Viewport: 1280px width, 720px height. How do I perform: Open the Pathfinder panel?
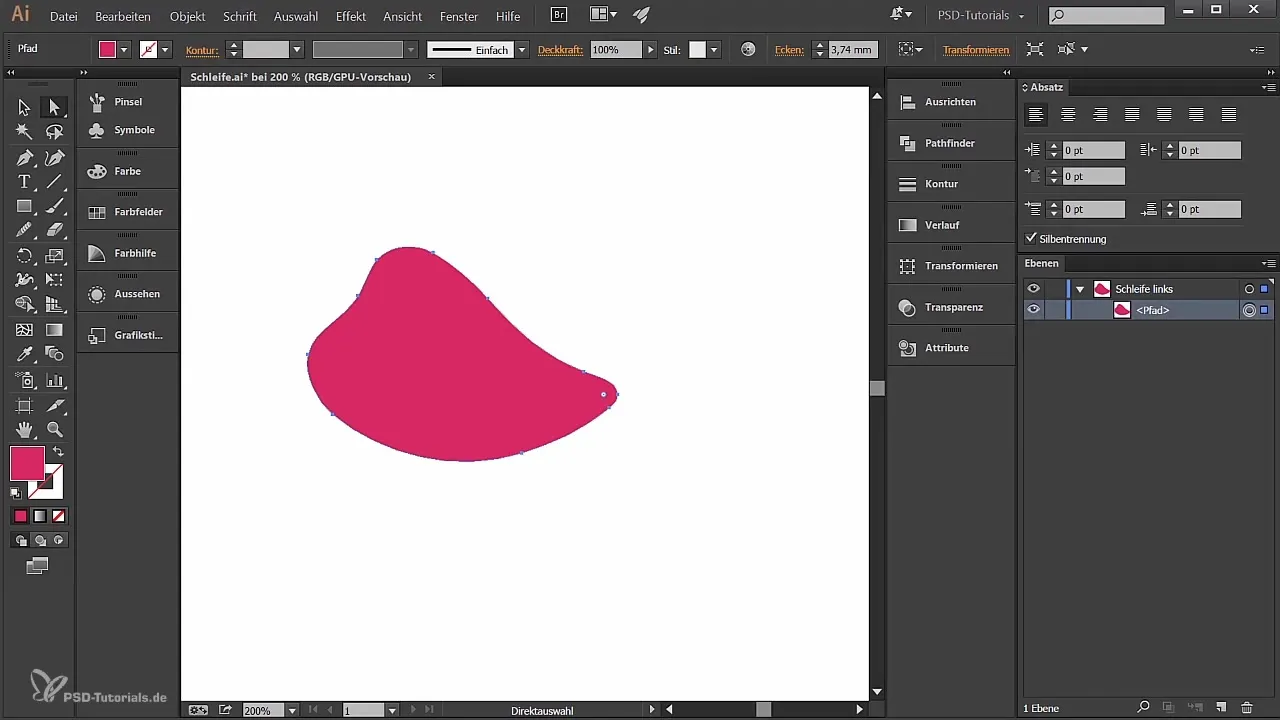point(950,143)
